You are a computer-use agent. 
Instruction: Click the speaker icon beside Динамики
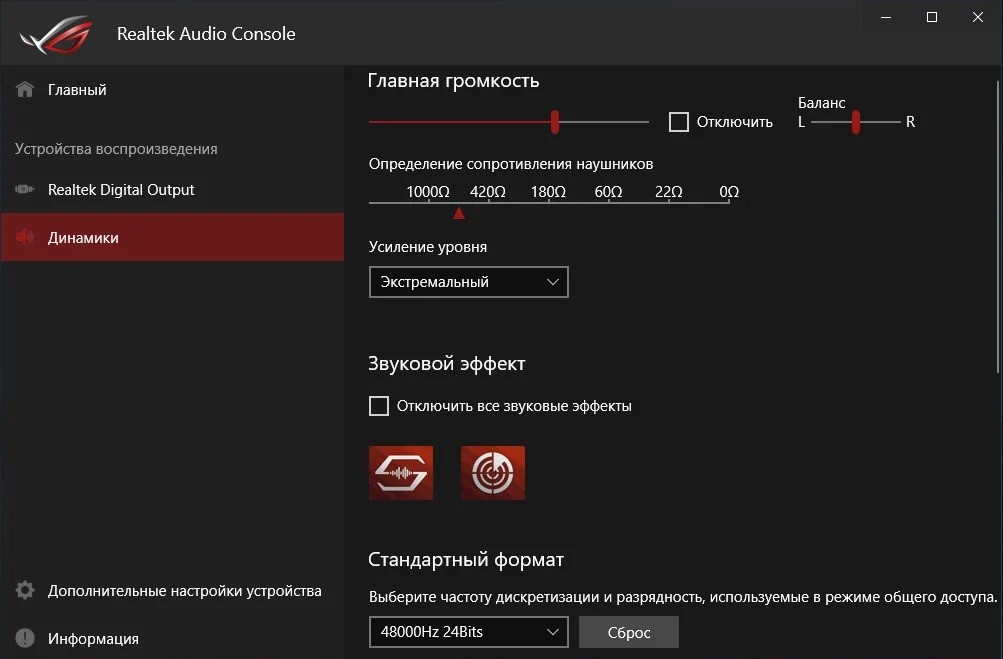(x=25, y=237)
